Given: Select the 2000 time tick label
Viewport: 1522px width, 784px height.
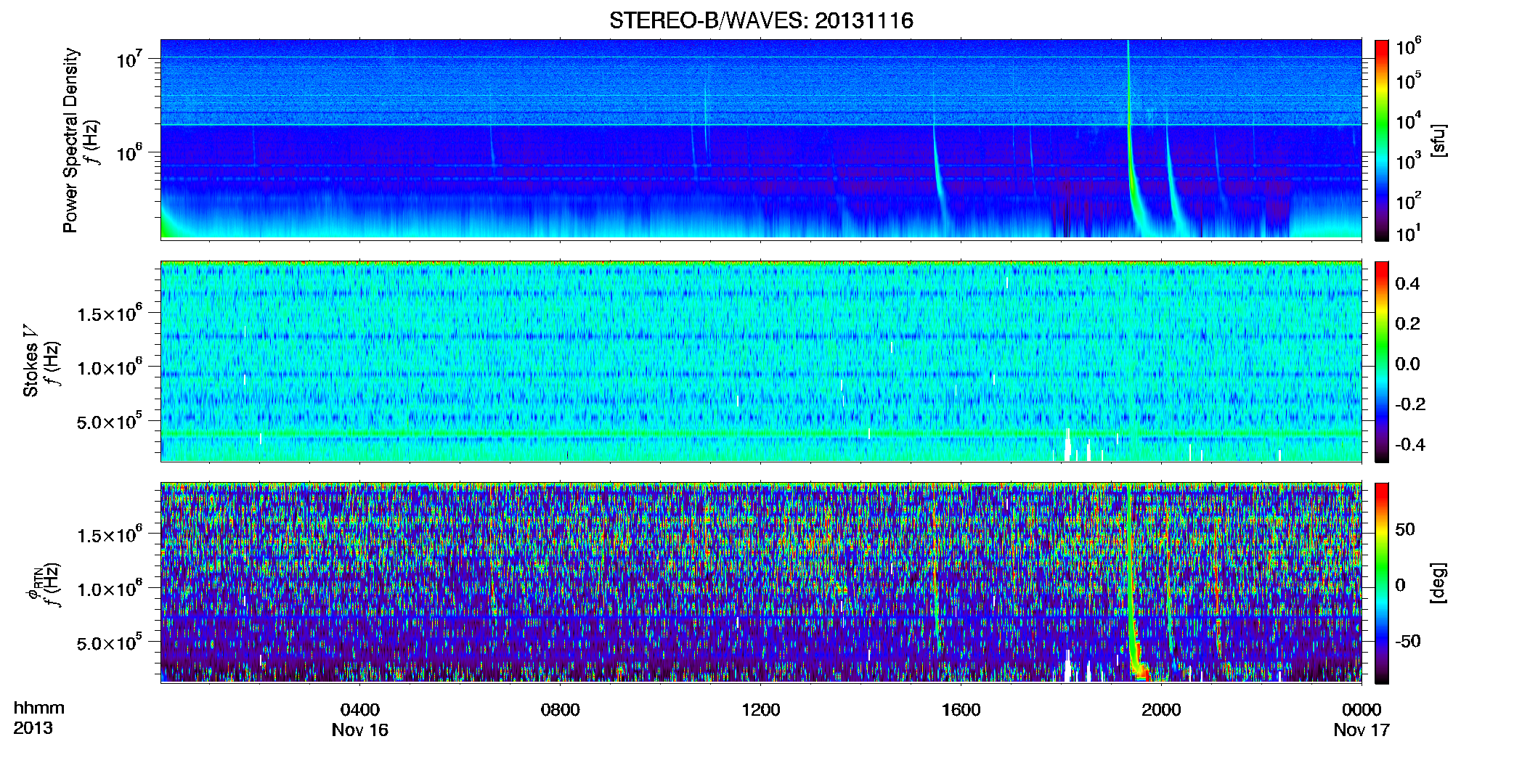Looking at the screenshot, I should (1161, 709).
